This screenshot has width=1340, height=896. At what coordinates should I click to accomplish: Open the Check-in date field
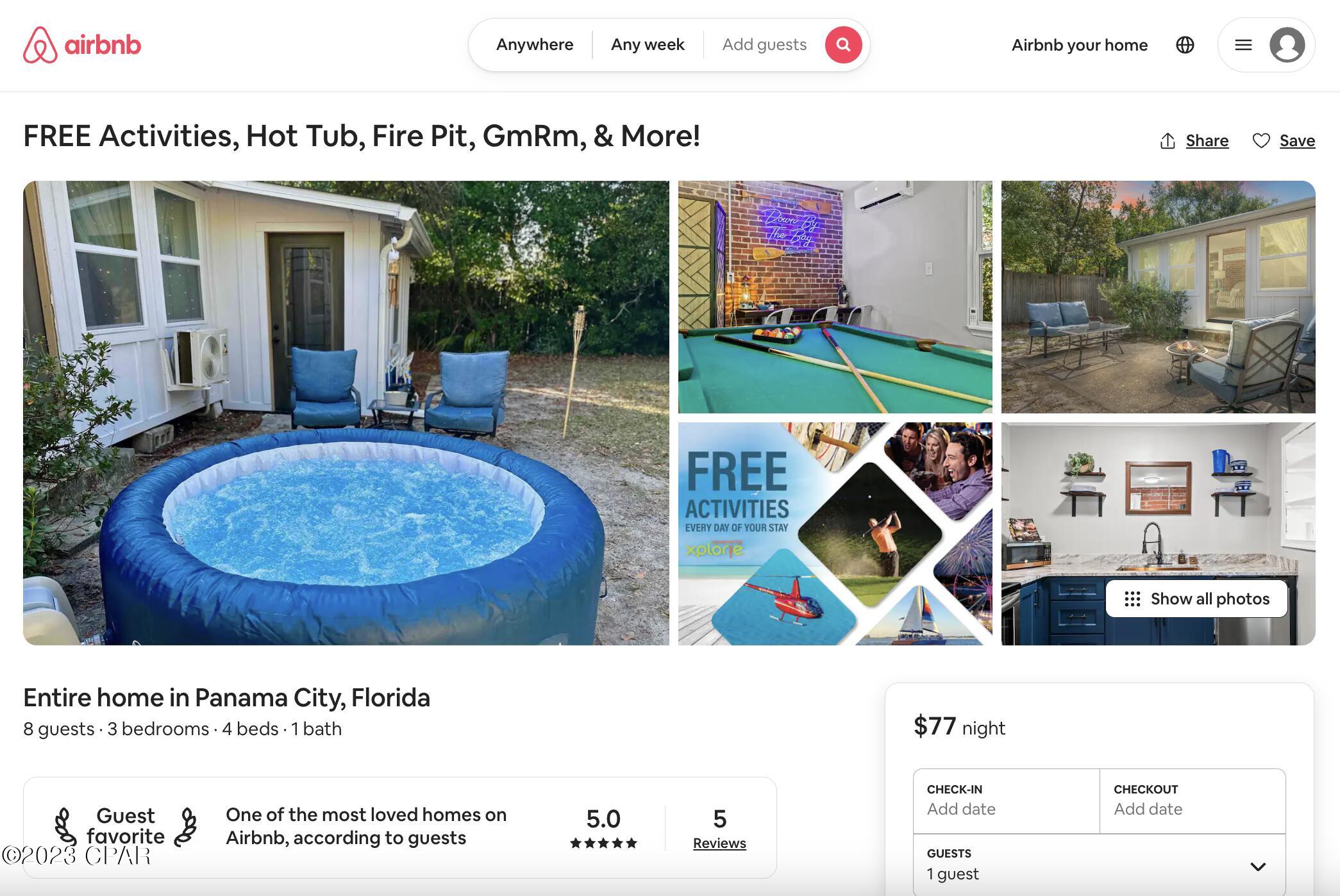click(x=1007, y=801)
